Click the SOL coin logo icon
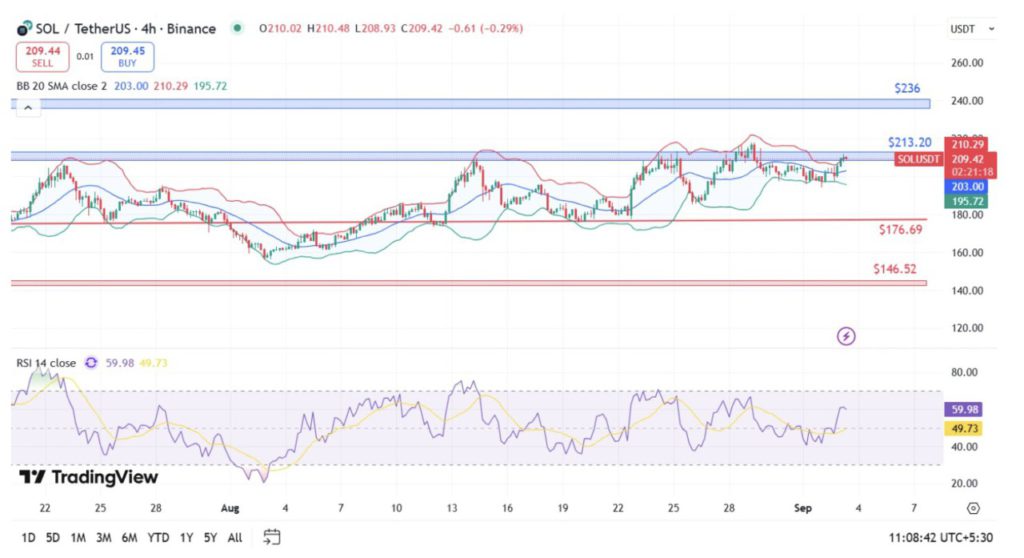 [23, 28]
